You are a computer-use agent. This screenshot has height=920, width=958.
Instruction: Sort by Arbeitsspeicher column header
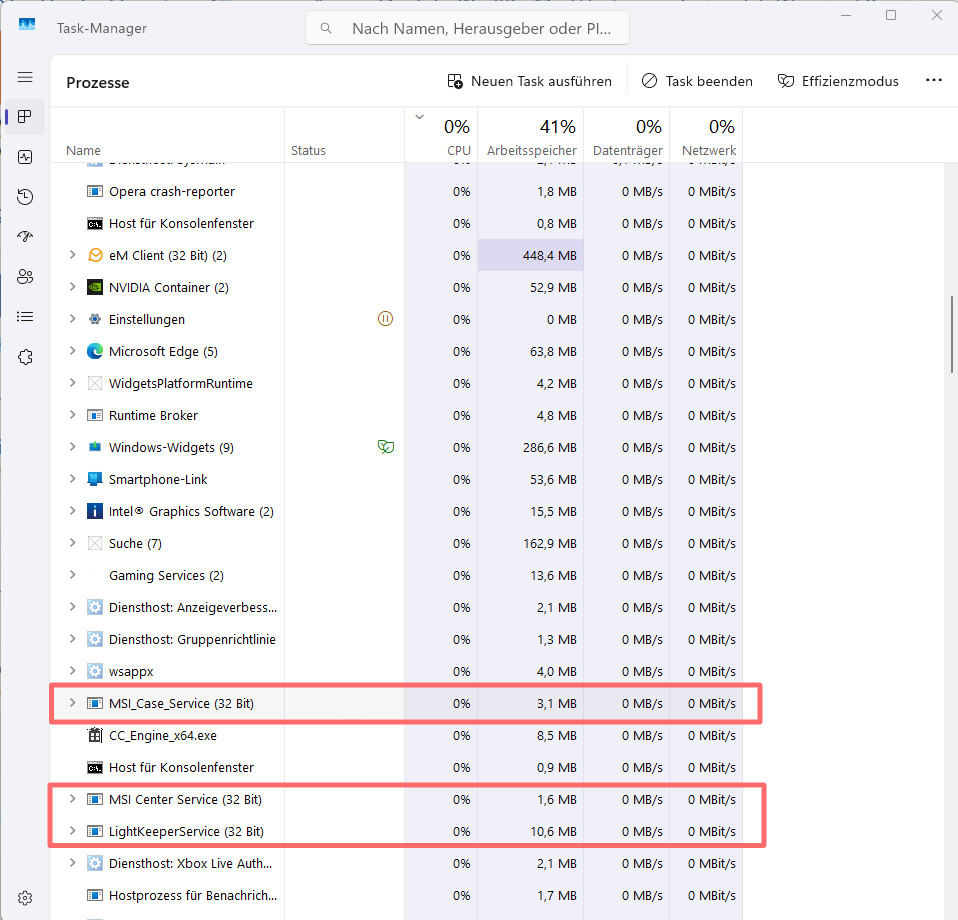tap(531, 135)
